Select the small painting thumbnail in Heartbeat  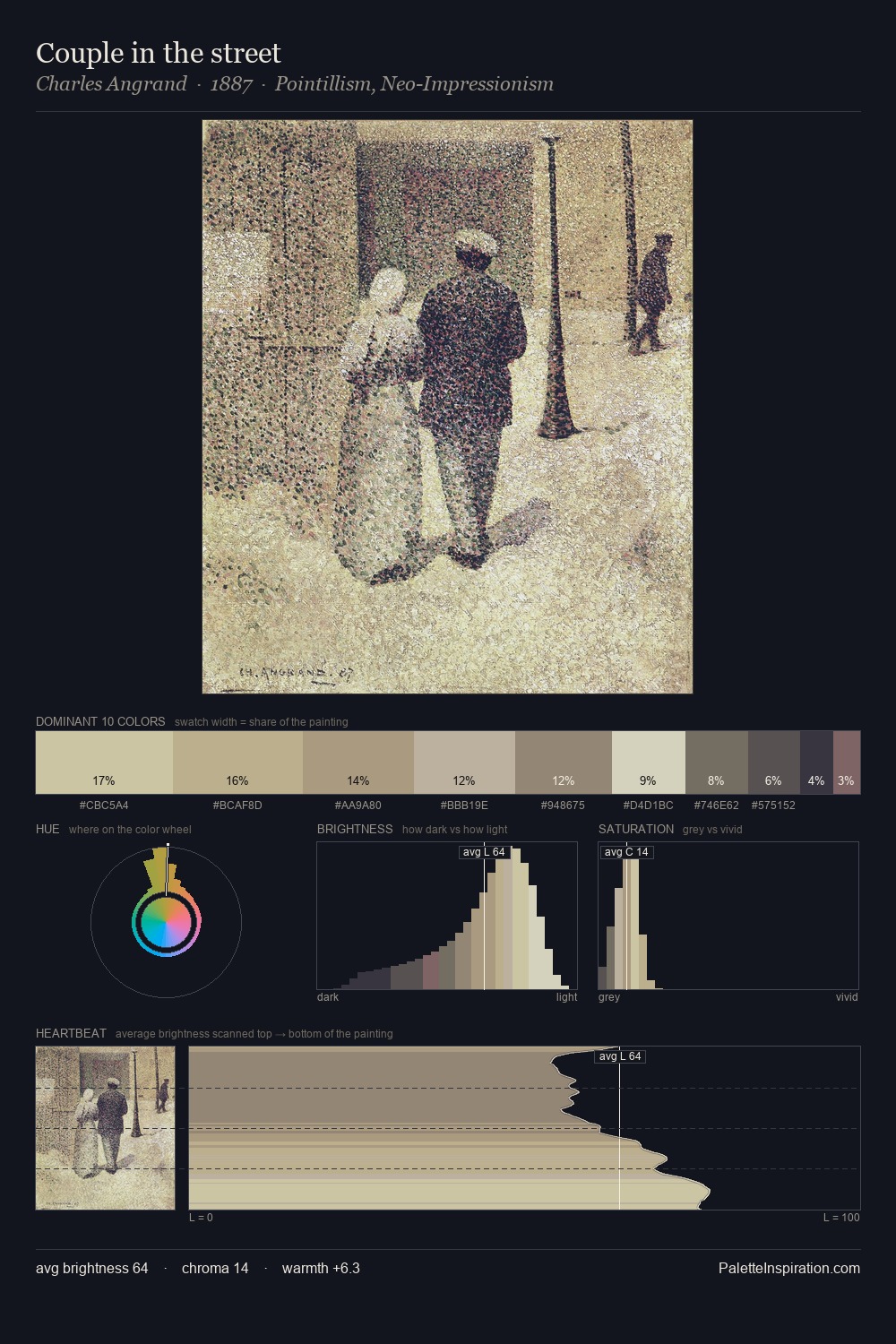(106, 1128)
